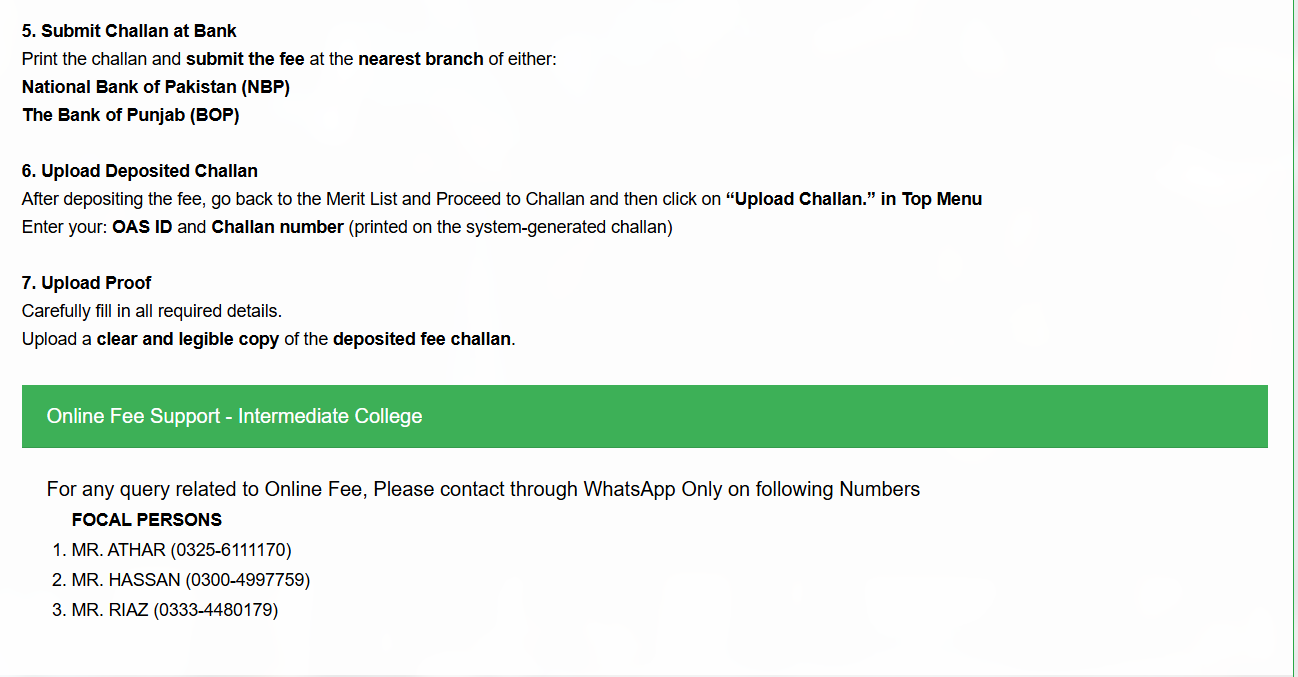
Task: Click the bold clear and legible copy text
Action: coord(188,339)
